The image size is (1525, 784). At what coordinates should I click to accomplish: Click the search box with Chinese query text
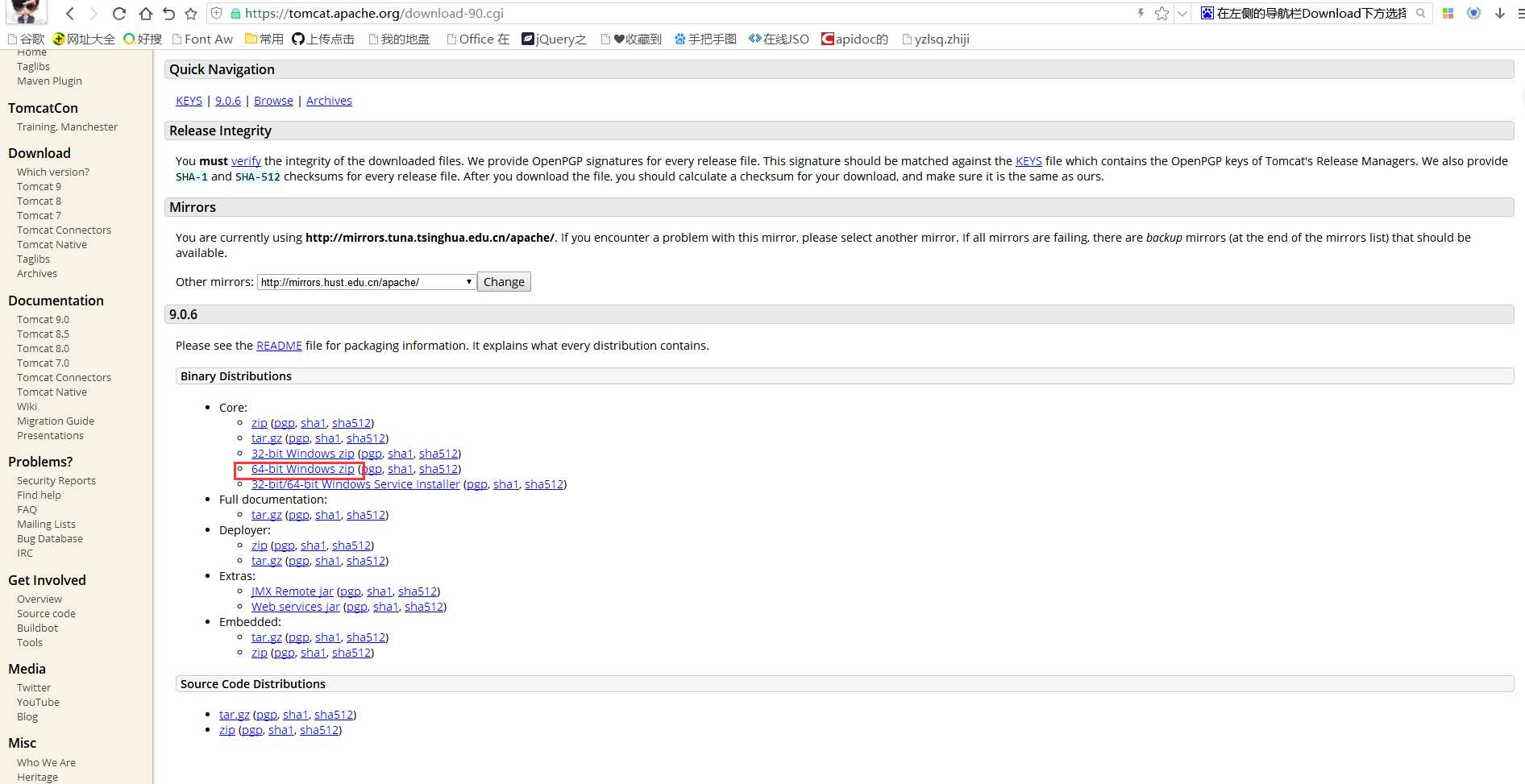pyautogui.click(x=1311, y=13)
